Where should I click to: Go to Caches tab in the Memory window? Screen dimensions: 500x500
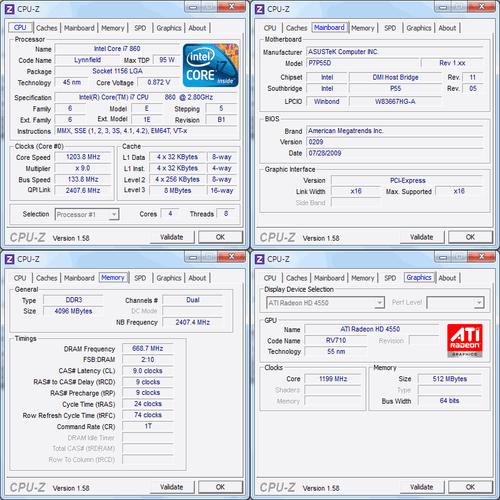point(46,278)
